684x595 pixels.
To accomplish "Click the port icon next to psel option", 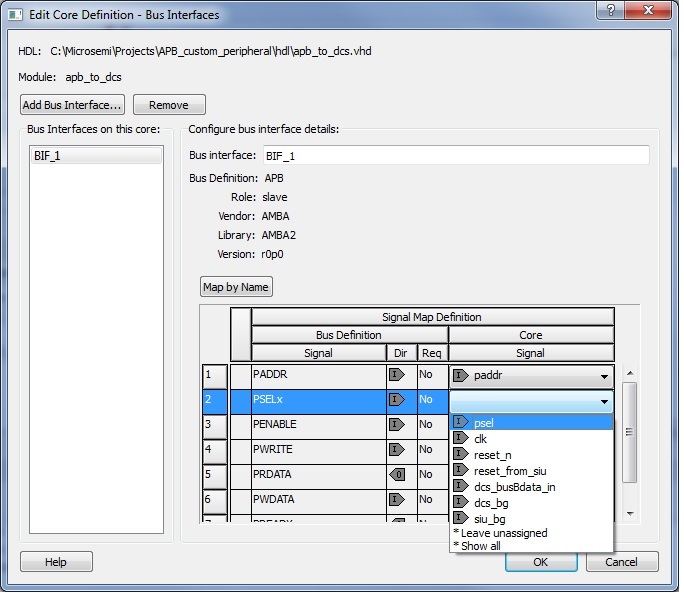I will [462, 424].
